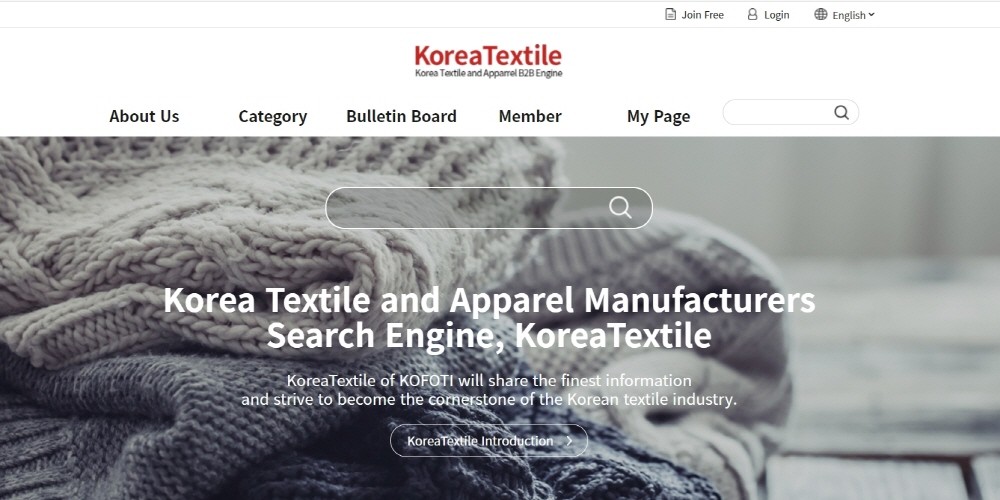Click the Login person icon
The height and width of the screenshot is (500, 1000).
[x=753, y=14]
